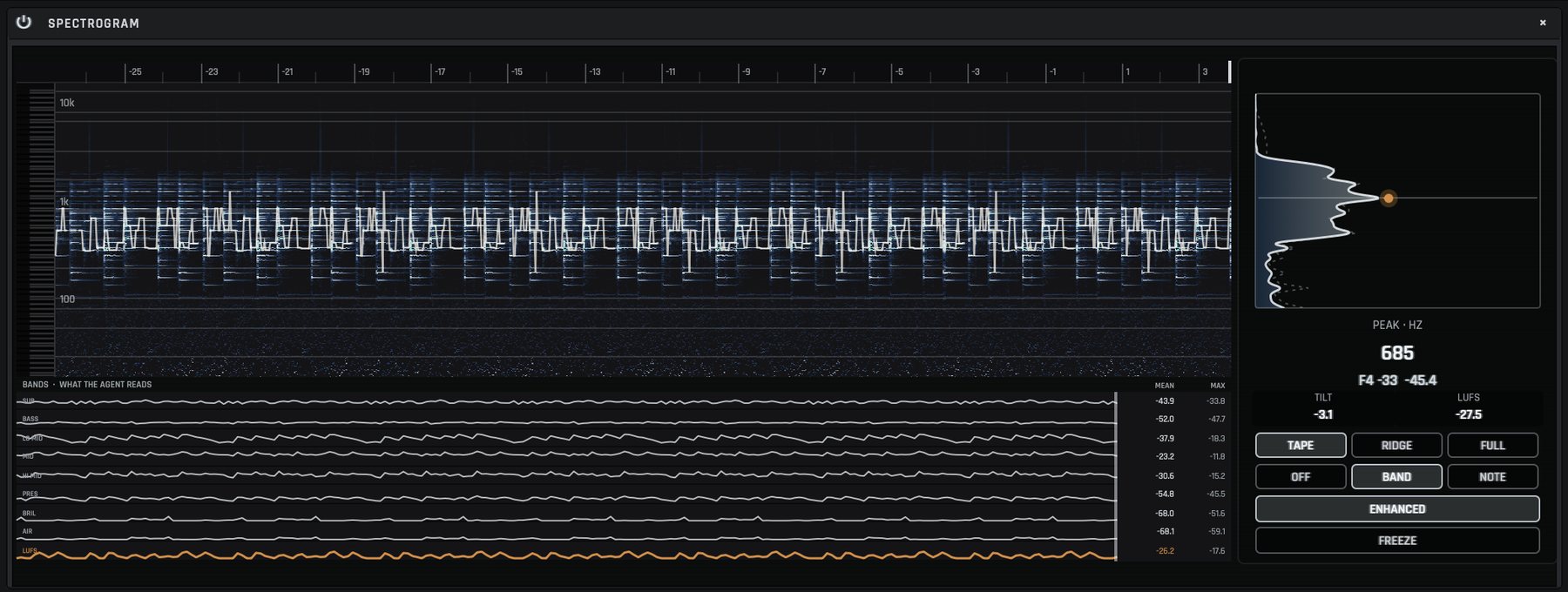Toggle the ENHANCED option
This screenshot has height=592, width=1568.
[1397, 508]
